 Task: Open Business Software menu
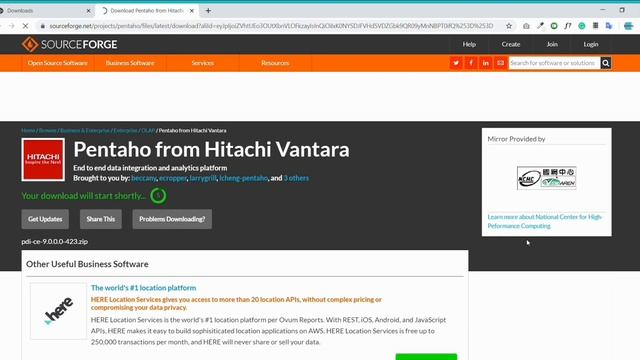click(x=130, y=63)
